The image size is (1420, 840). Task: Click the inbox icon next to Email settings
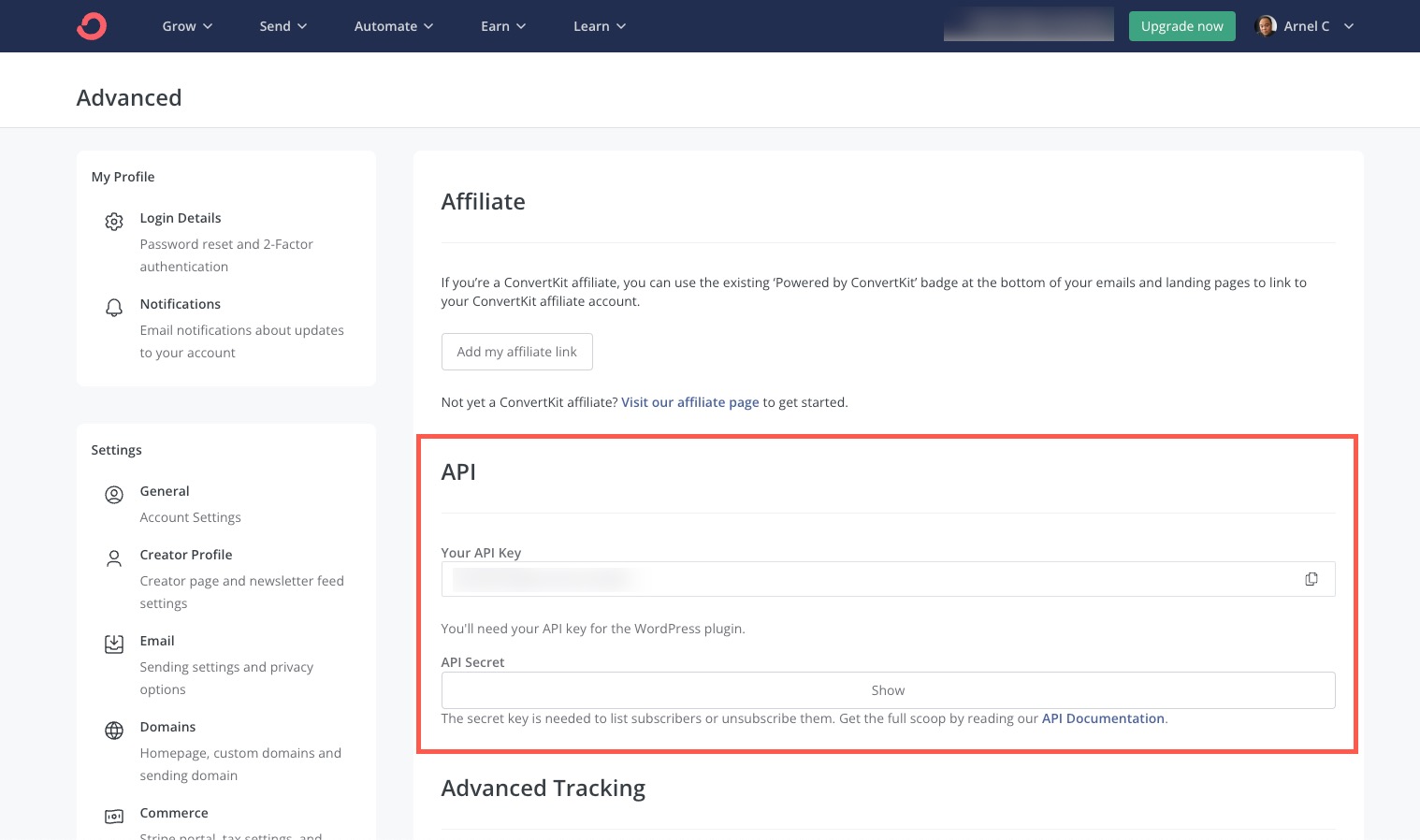(113, 644)
